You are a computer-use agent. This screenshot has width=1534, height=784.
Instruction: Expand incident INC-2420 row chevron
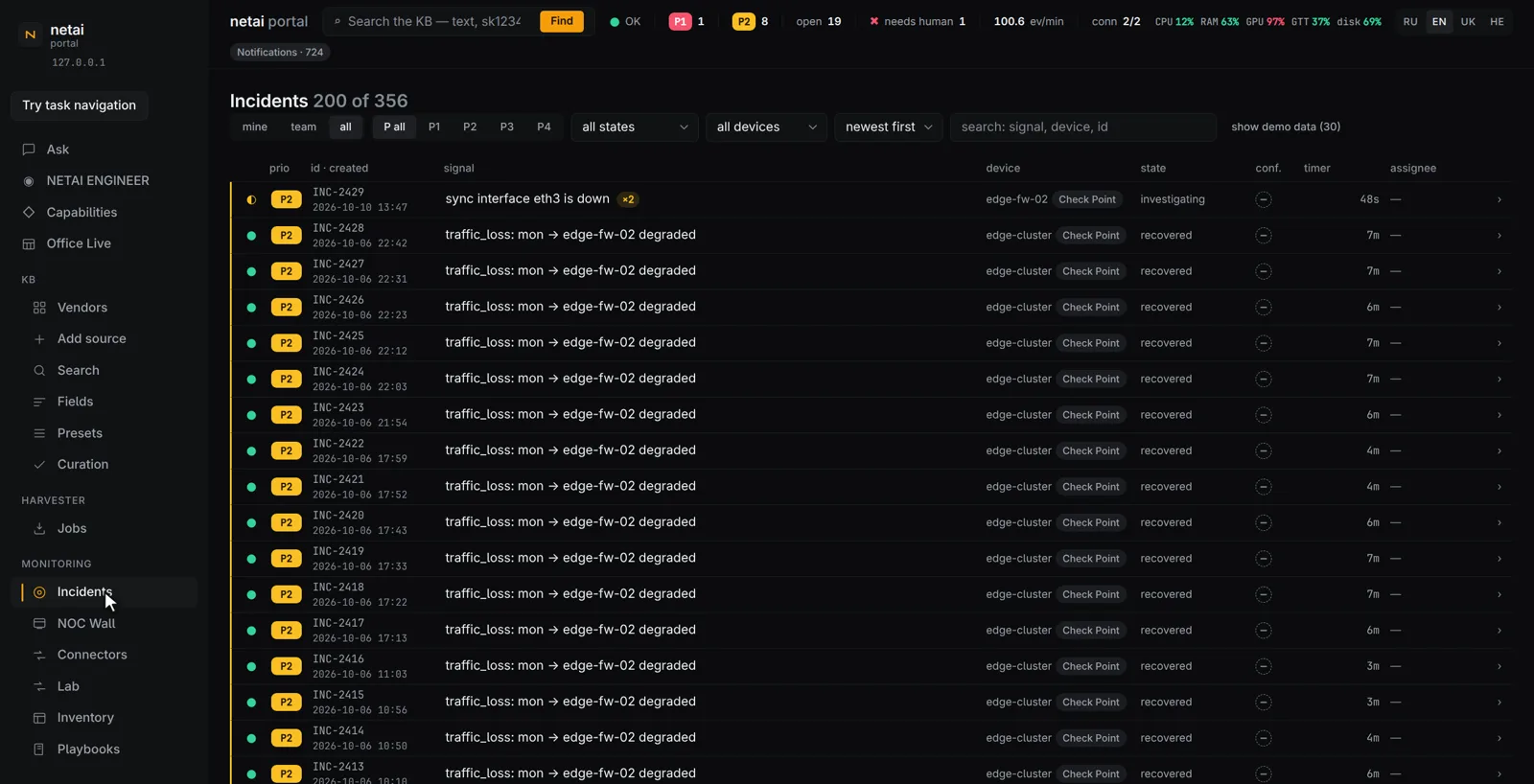click(x=1499, y=523)
